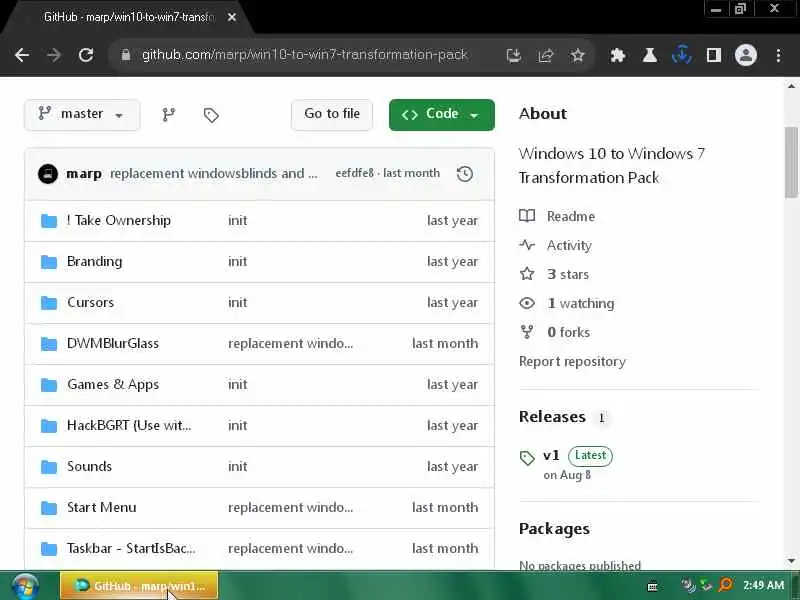Select the GitHub marp repository tab
The width and height of the screenshot is (800, 600).
(x=130, y=17)
